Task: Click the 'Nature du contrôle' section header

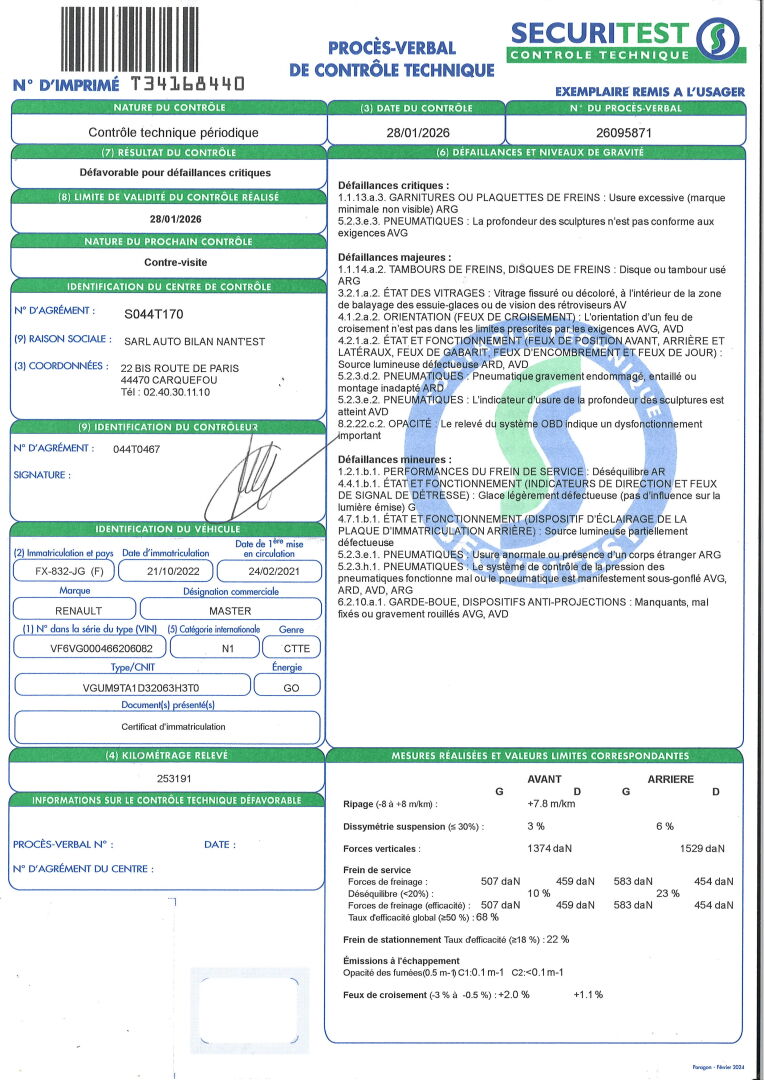Action: coord(169,106)
